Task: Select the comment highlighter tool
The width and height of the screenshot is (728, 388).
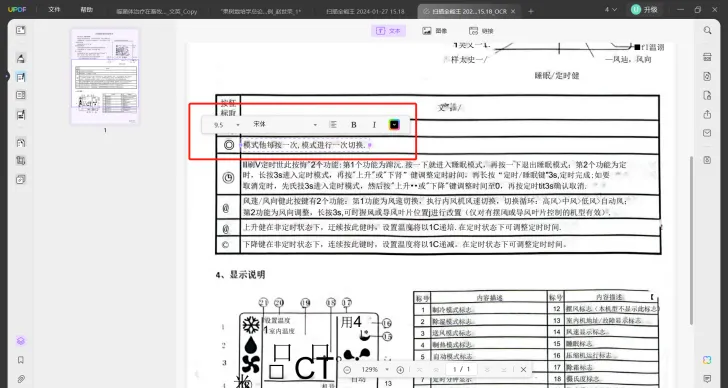Action: [20, 58]
